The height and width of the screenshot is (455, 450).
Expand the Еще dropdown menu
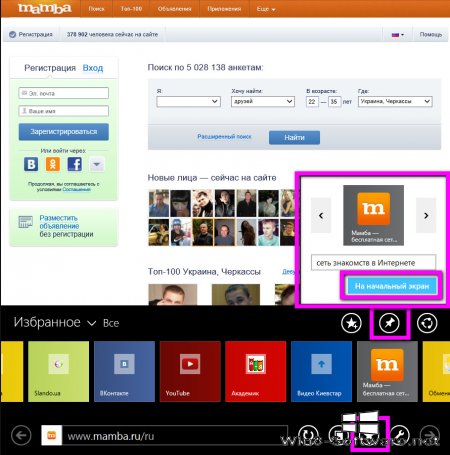pos(266,9)
